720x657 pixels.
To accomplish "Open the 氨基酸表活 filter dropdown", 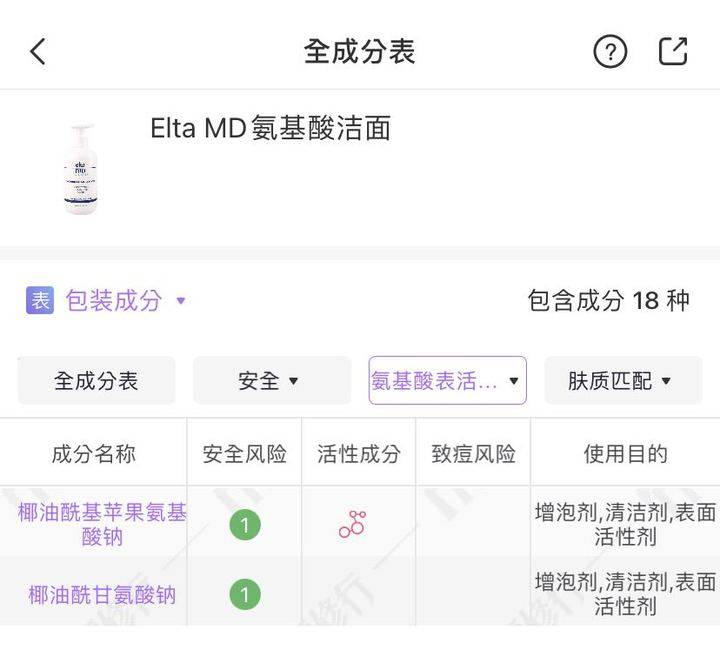I will [447, 381].
